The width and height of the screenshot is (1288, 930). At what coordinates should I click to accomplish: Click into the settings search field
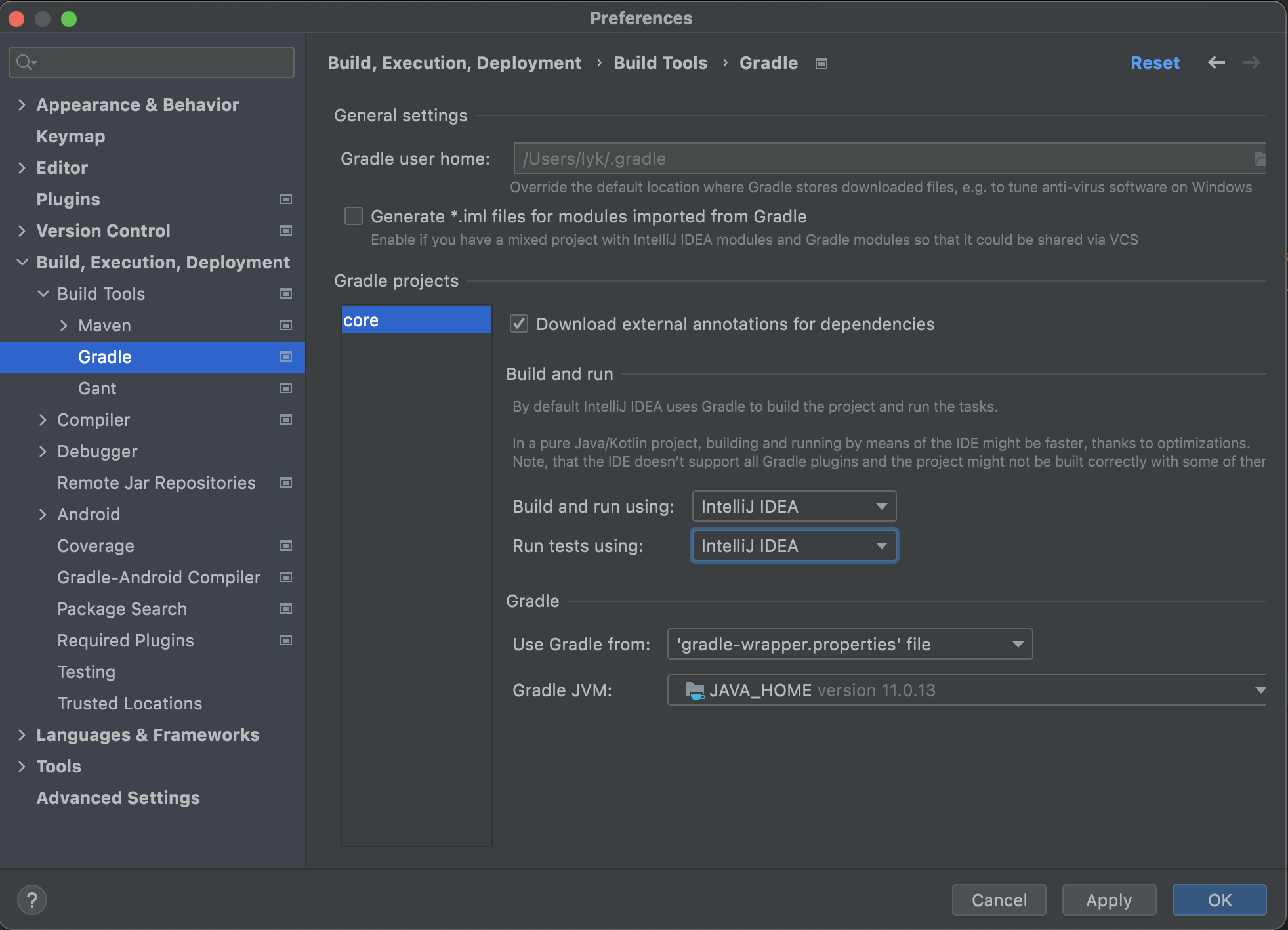(164, 62)
